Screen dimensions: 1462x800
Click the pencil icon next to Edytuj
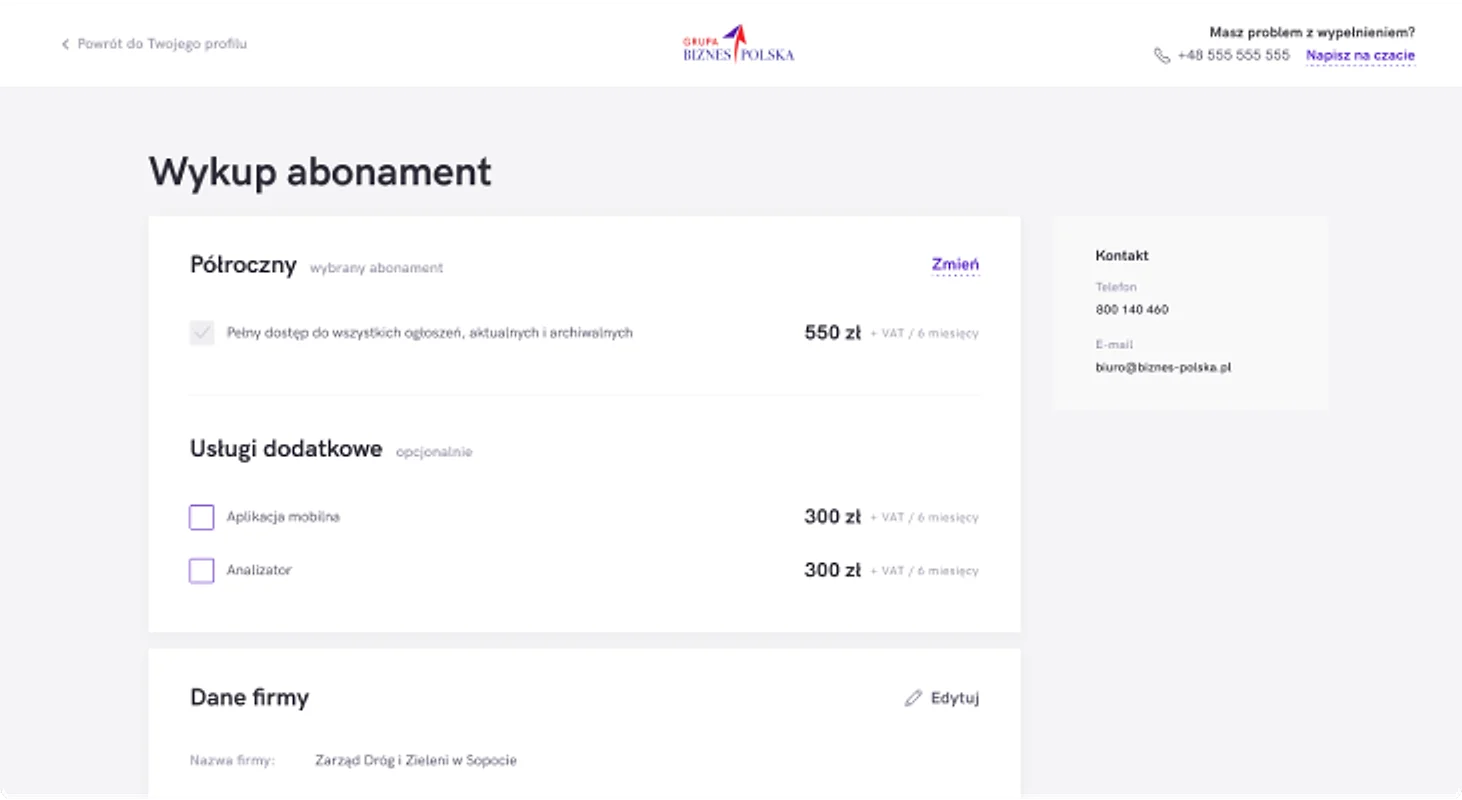(x=913, y=698)
